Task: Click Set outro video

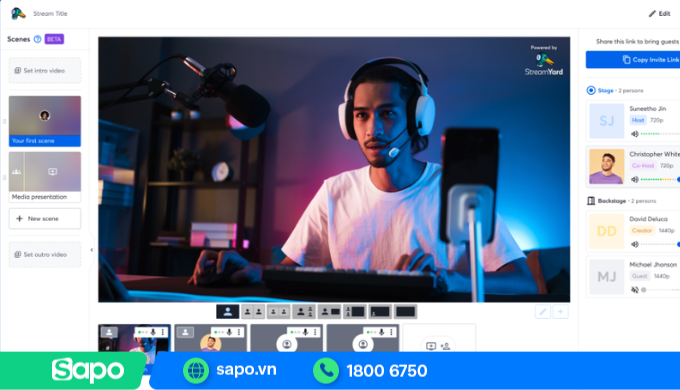Action: click(x=45, y=254)
